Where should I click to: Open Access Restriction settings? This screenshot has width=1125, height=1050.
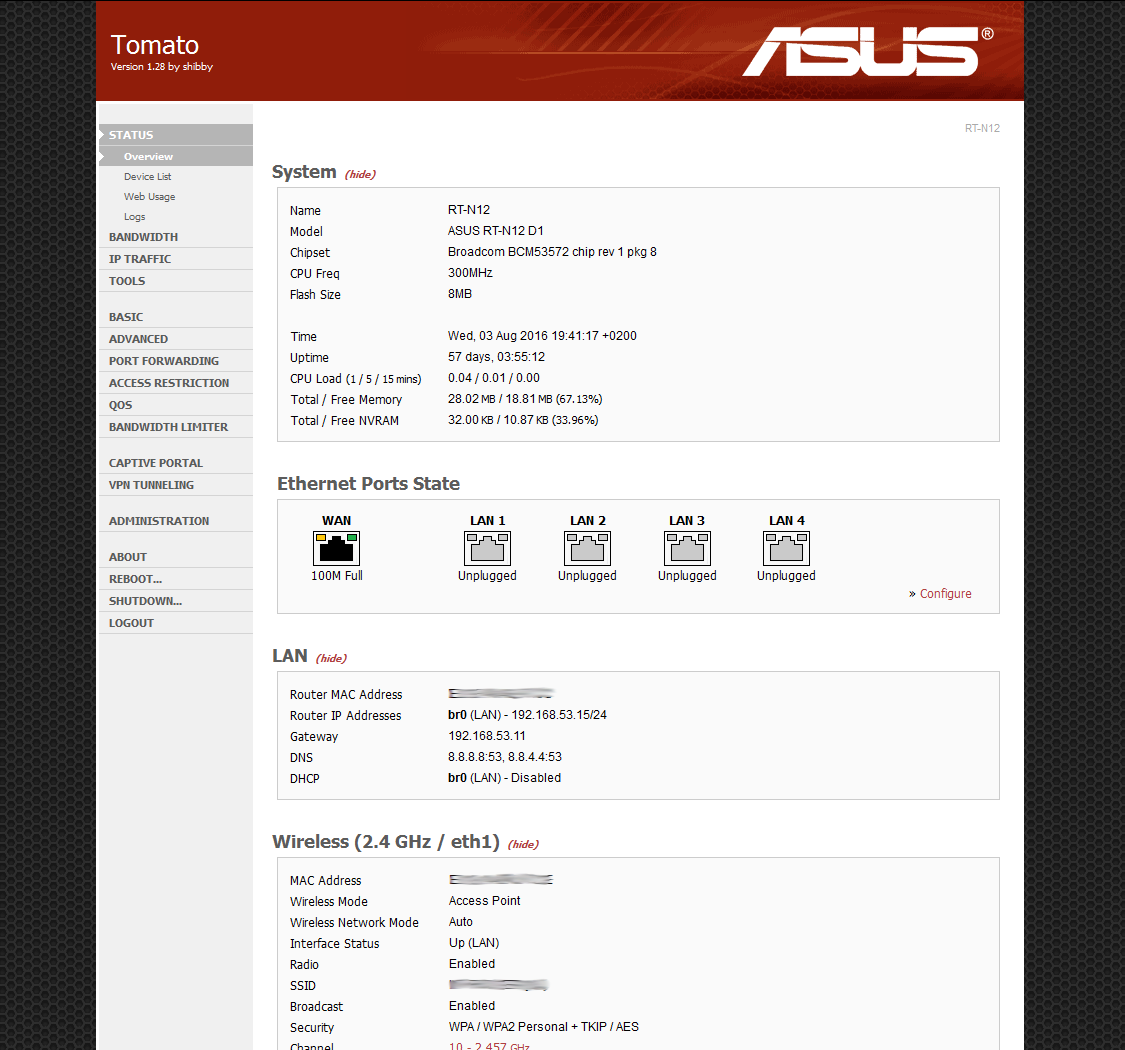pyautogui.click(x=176, y=383)
